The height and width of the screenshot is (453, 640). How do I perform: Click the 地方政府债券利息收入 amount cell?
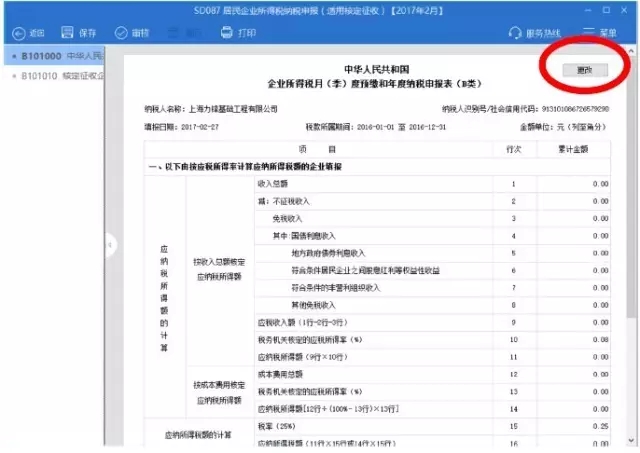574,253
